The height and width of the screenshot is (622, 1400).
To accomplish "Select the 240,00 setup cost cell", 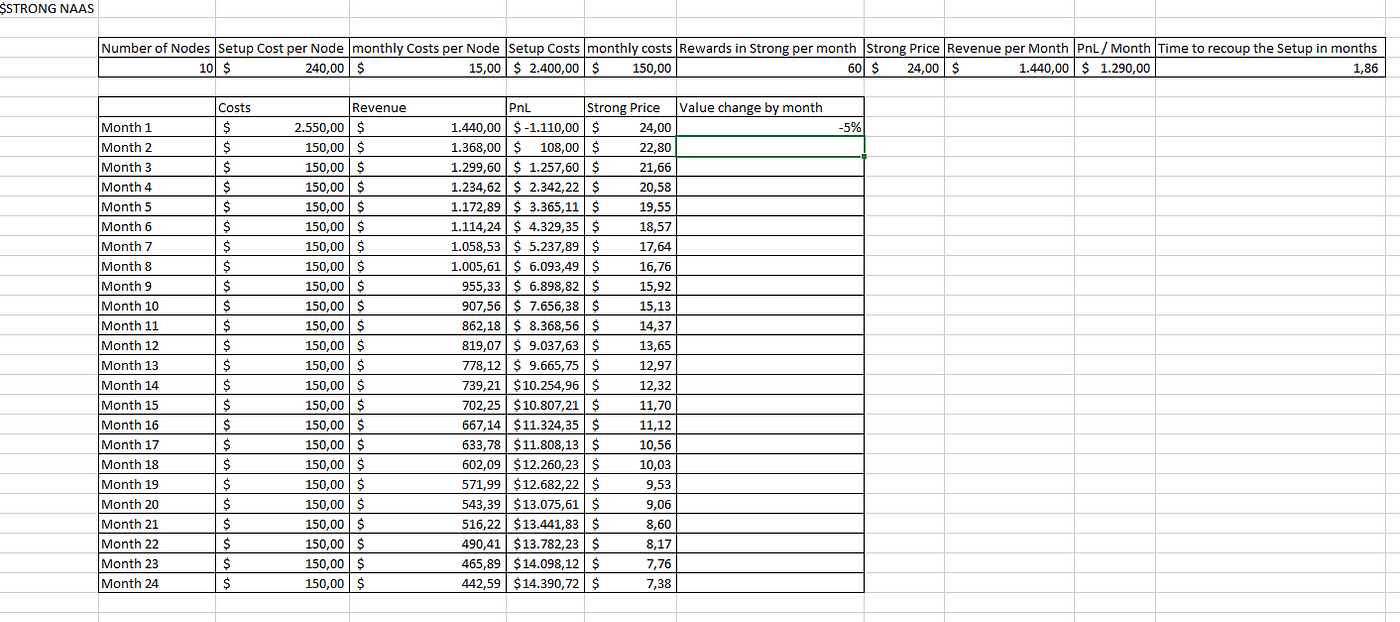I will (282, 68).
